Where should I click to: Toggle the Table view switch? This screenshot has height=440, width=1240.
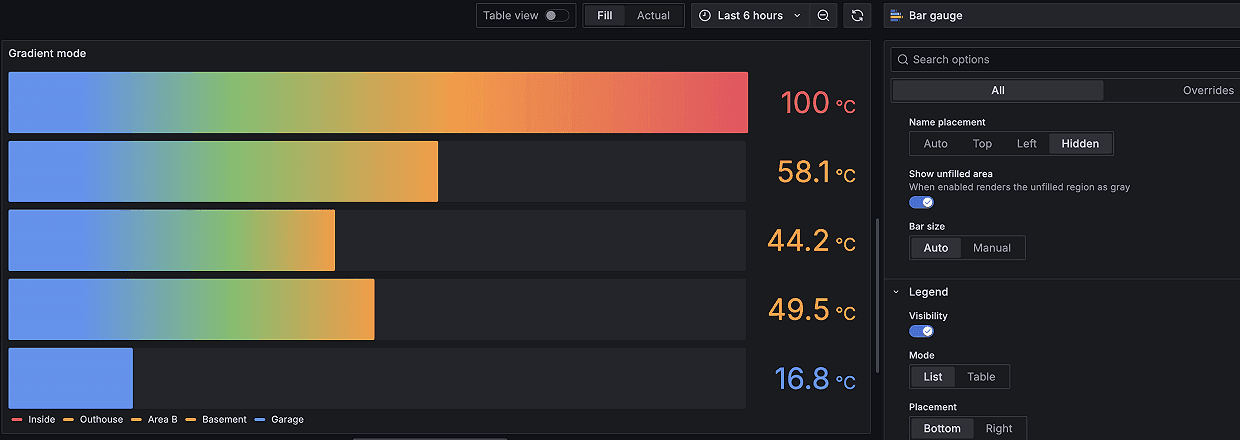coord(557,16)
